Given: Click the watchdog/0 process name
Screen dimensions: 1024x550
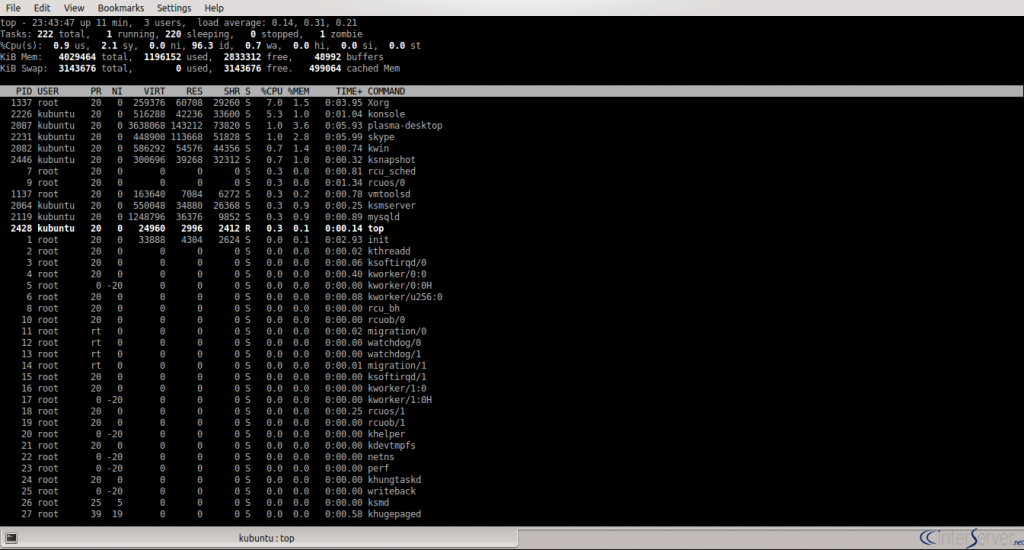Looking at the screenshot, I should 394,343.
